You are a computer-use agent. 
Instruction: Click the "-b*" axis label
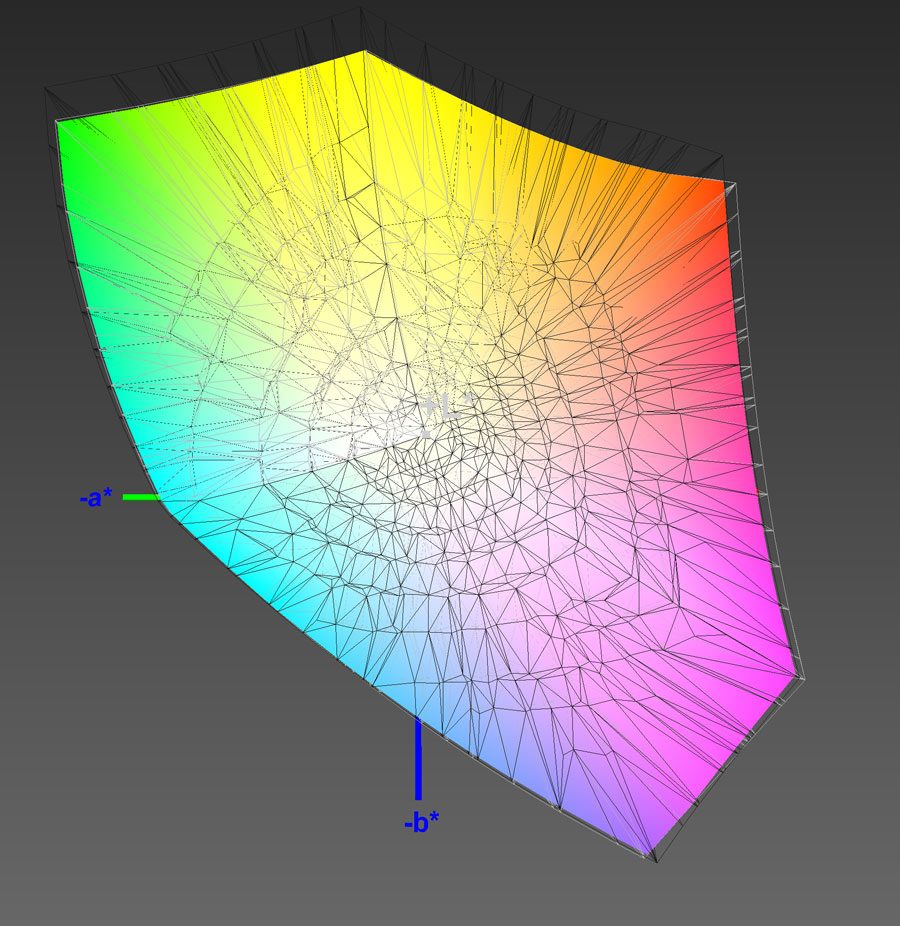pyautogui.click(x=422, y=822)
